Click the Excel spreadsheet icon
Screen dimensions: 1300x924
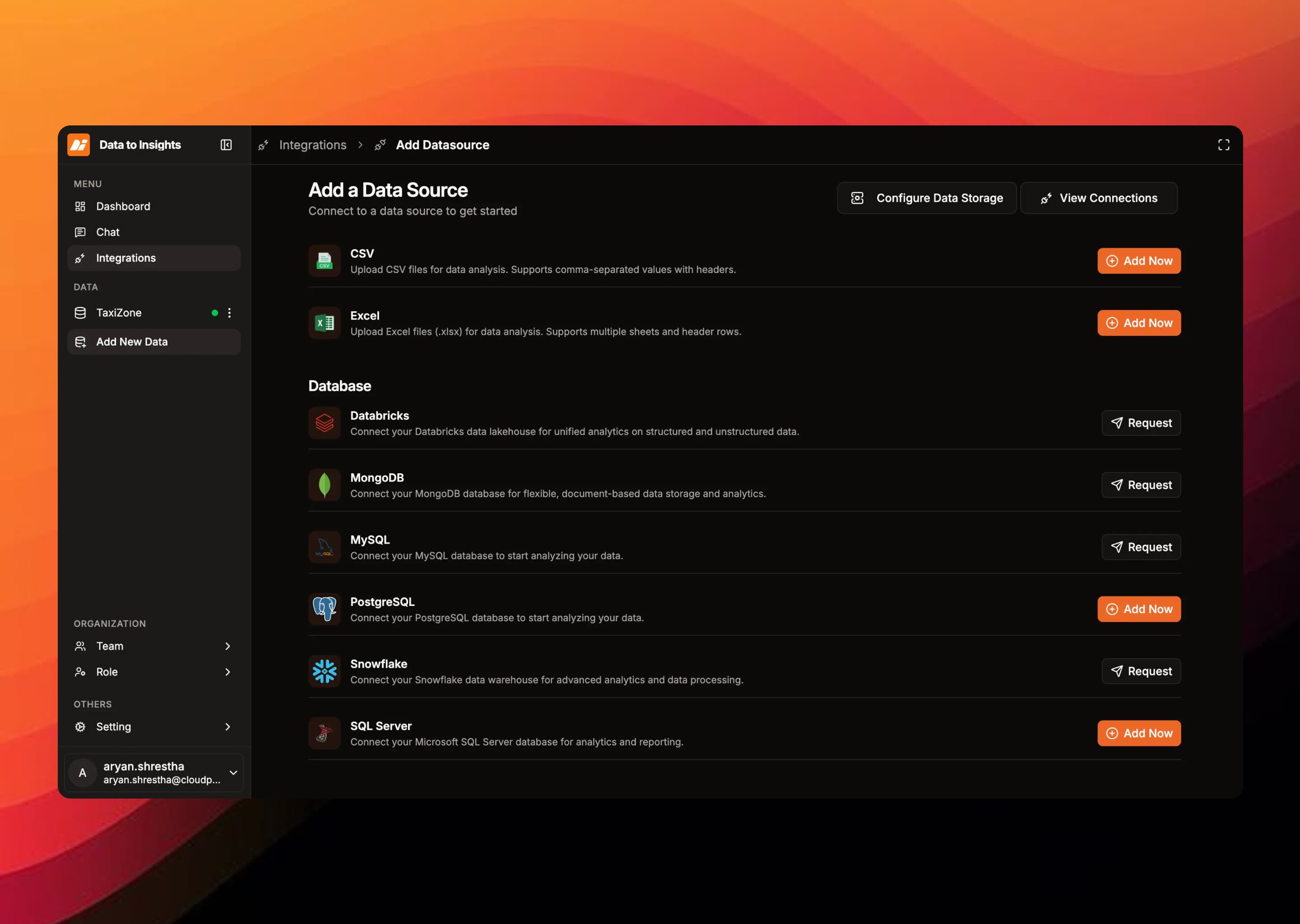coord(325,323)
